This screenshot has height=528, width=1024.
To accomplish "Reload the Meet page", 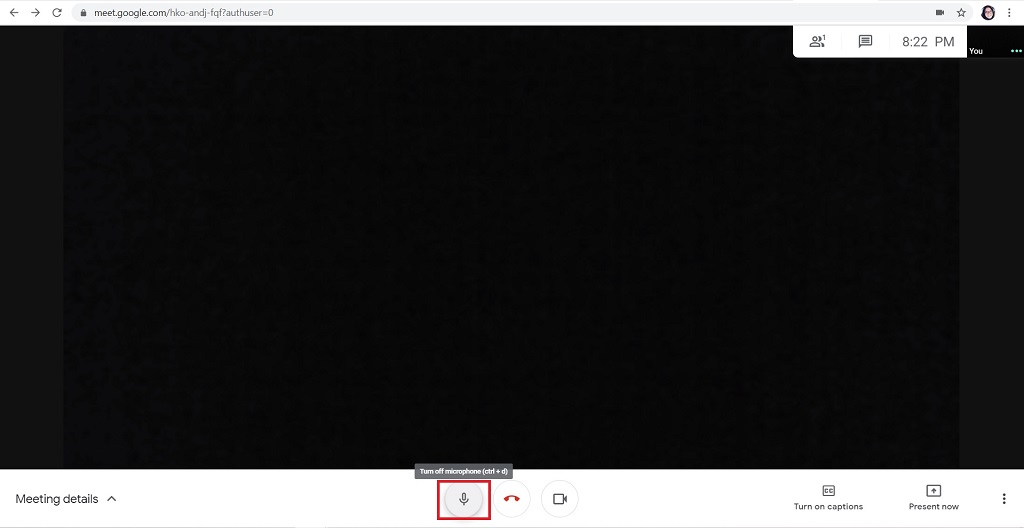I will pyautogui.click(x=57, y=13).
